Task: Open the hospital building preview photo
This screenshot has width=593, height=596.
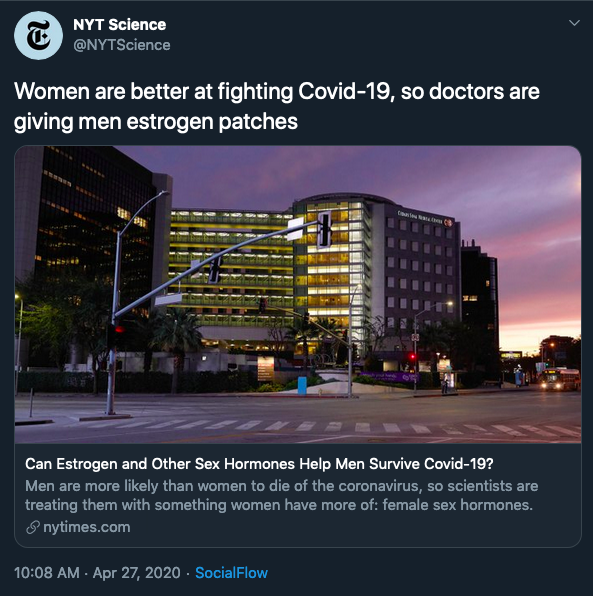Action: point(298,295)
